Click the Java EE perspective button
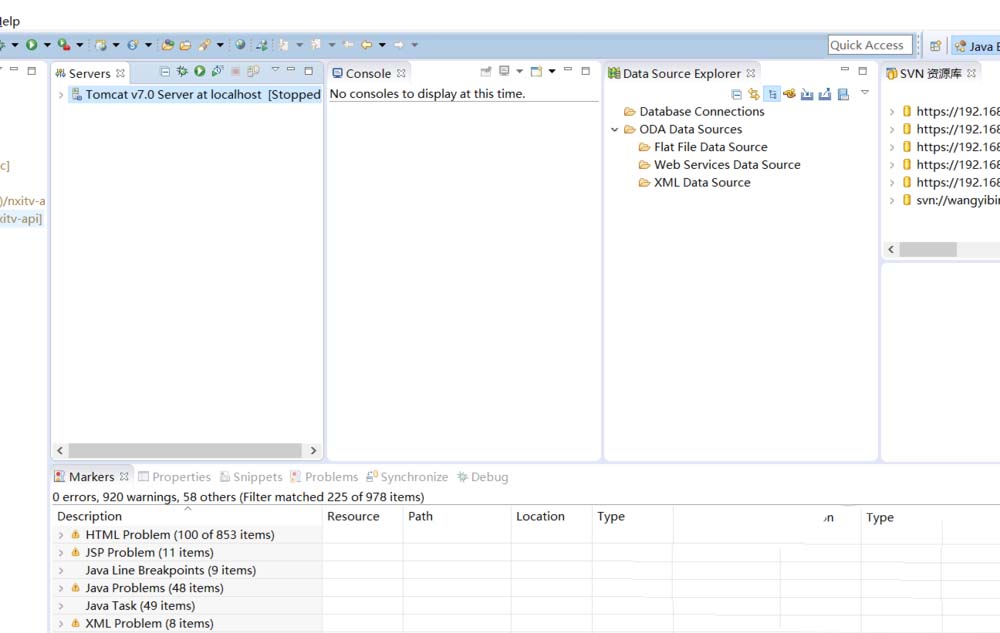Image resolution: width=1000 pixels, height=633 pixels. coord(976,46)
